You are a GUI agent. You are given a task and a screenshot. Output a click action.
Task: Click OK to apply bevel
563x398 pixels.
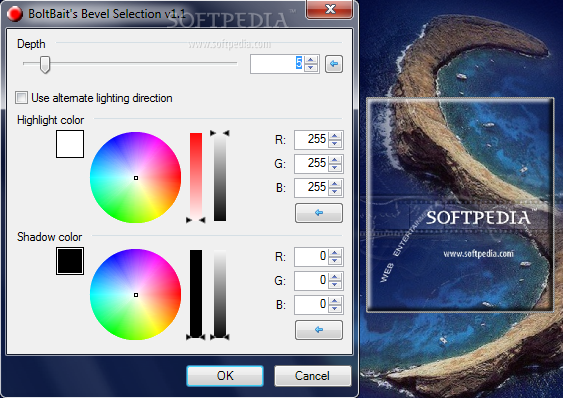[x=225, y=376]
